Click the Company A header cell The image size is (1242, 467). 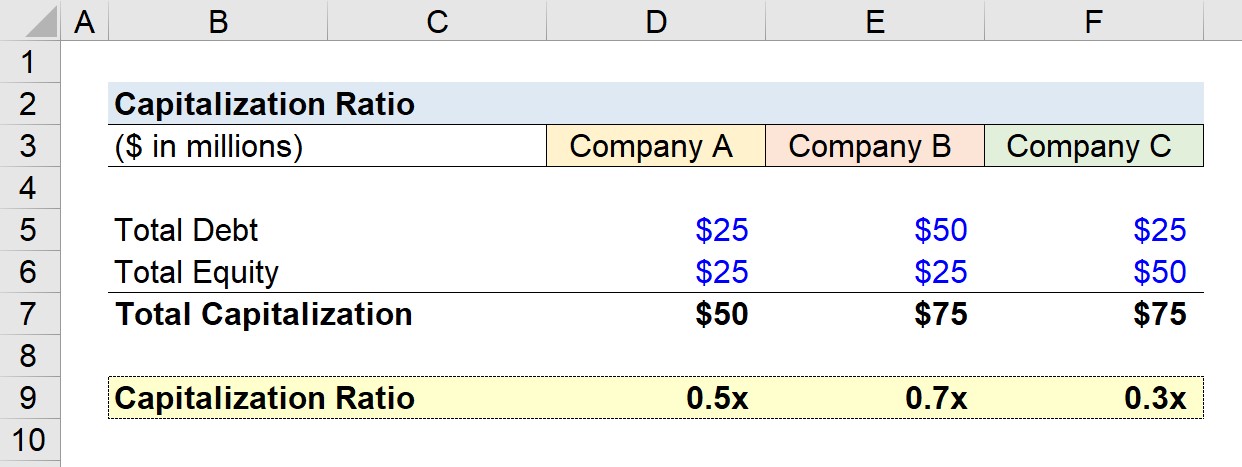[x=656, y=146]
